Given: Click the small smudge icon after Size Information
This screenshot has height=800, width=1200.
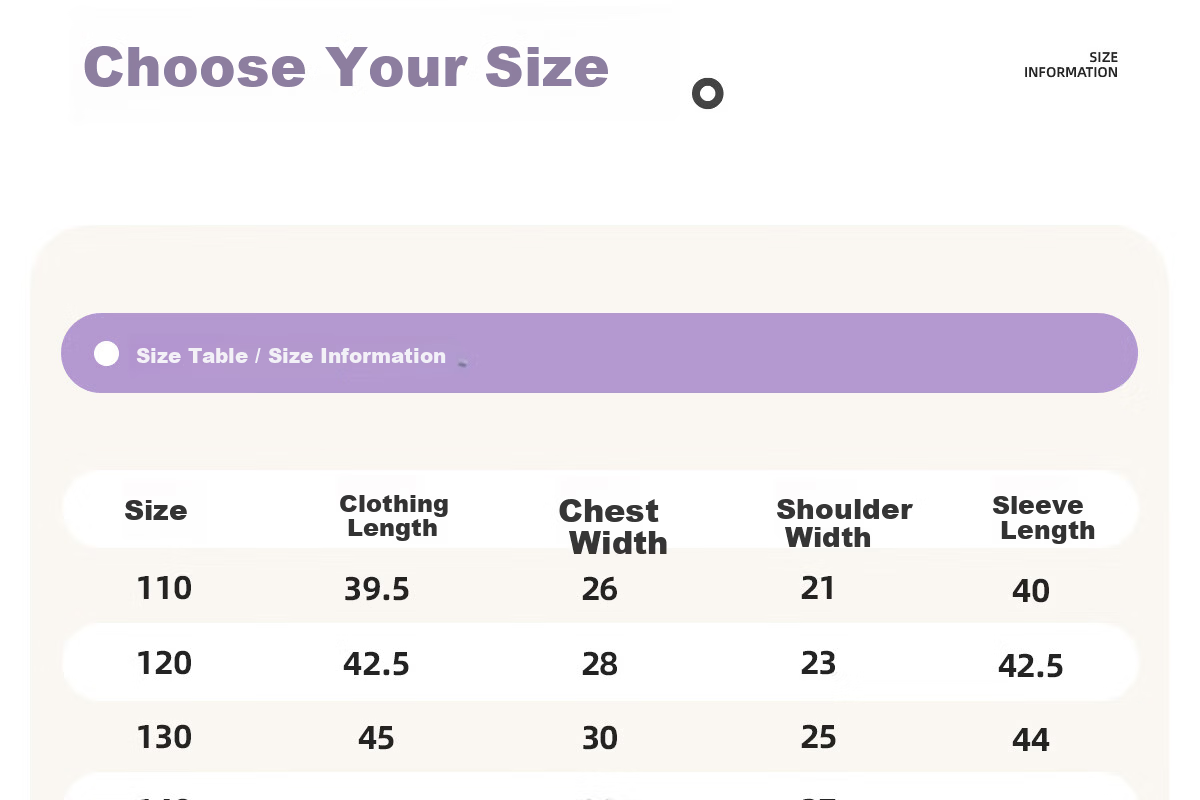Looking at the screenshot, I should click(x=463, y=362).
